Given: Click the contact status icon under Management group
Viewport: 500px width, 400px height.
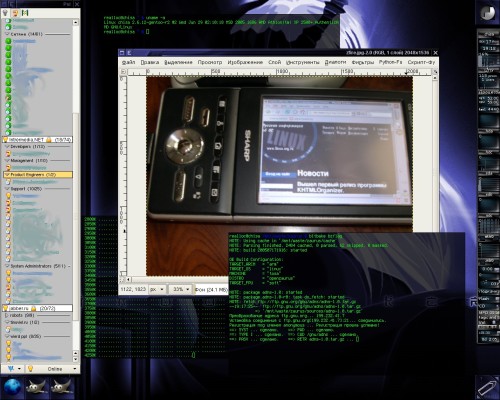Looking at the screenshot, I should [8, 168].
